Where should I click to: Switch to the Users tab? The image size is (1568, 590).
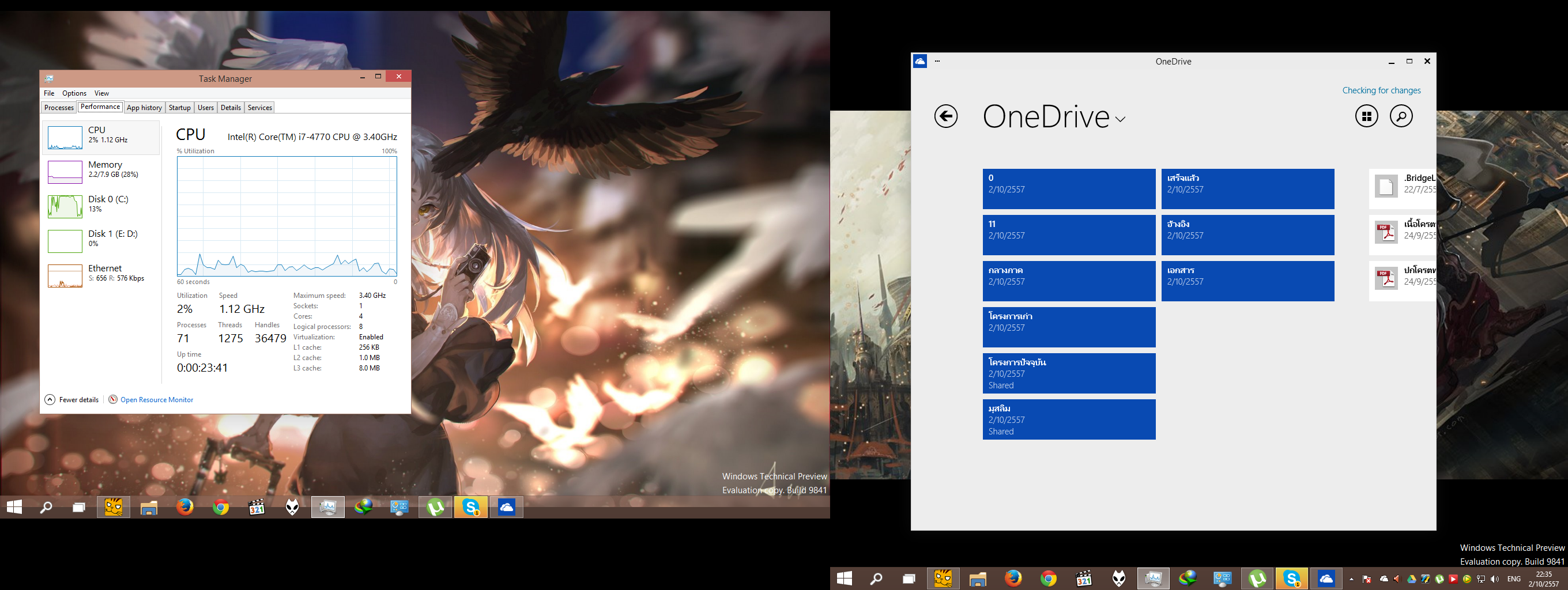pos(206,108)
